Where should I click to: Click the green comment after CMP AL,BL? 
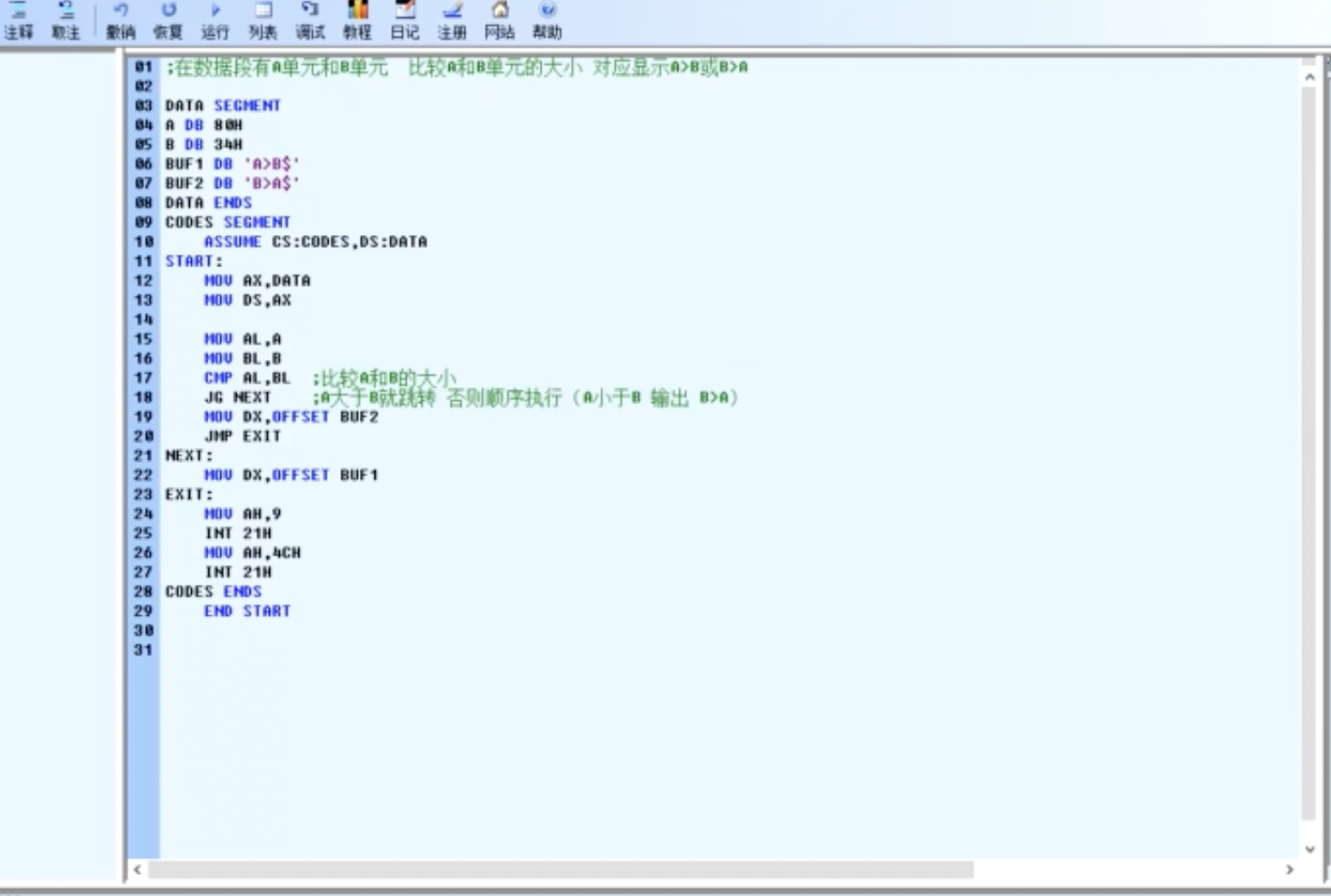385,377
